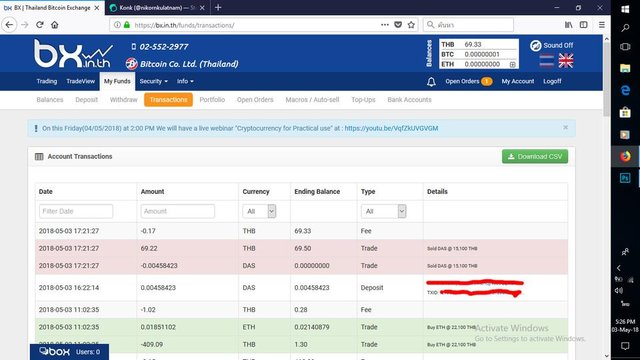Open the Pocket save icon
The image size is (640, 360).
pyautogui.click(x=398, y=25)
